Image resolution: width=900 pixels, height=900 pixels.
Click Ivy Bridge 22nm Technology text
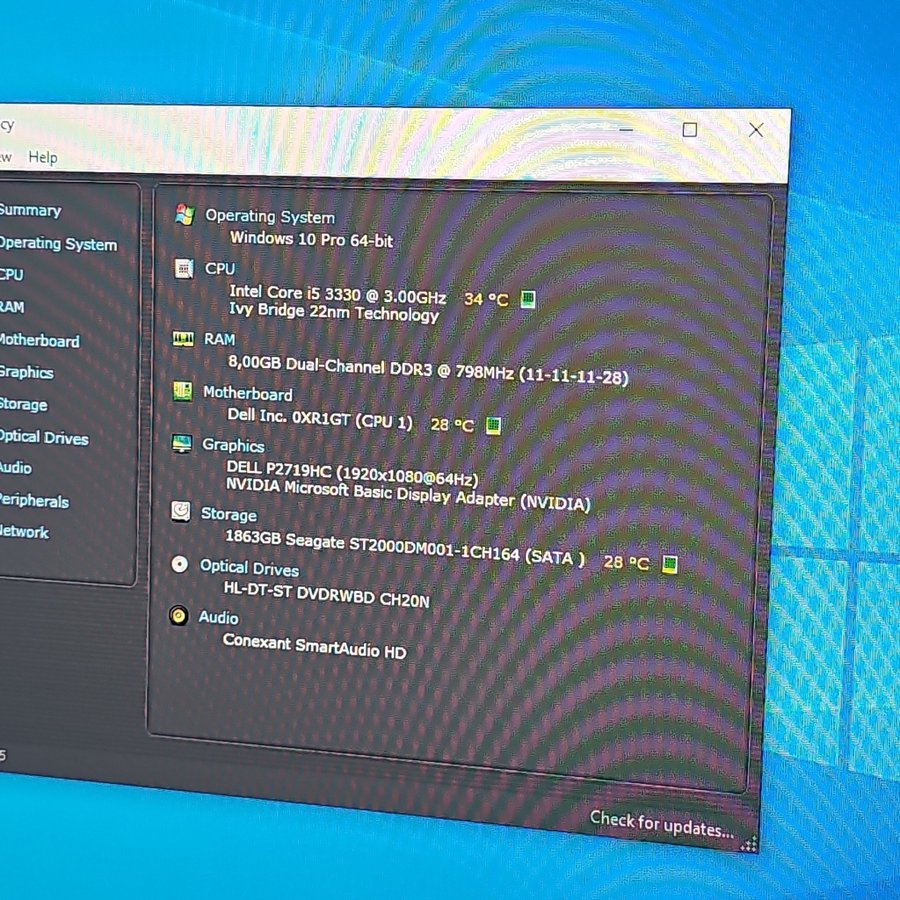[x=333, y=313]
